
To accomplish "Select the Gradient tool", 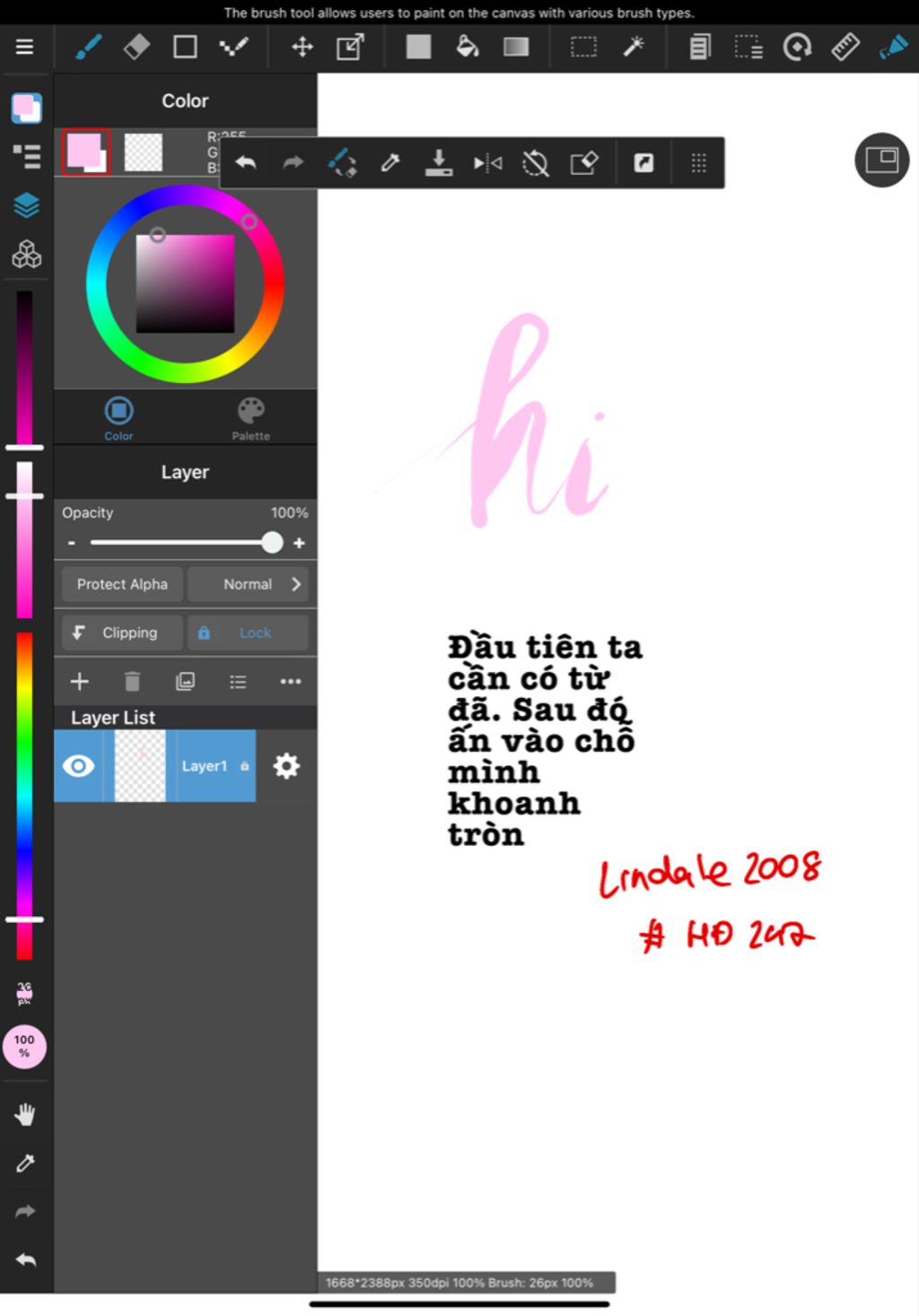I will 516,47.
